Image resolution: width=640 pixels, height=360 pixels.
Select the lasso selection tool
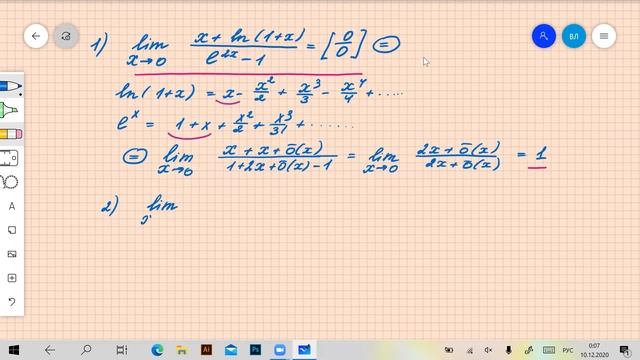9,182
